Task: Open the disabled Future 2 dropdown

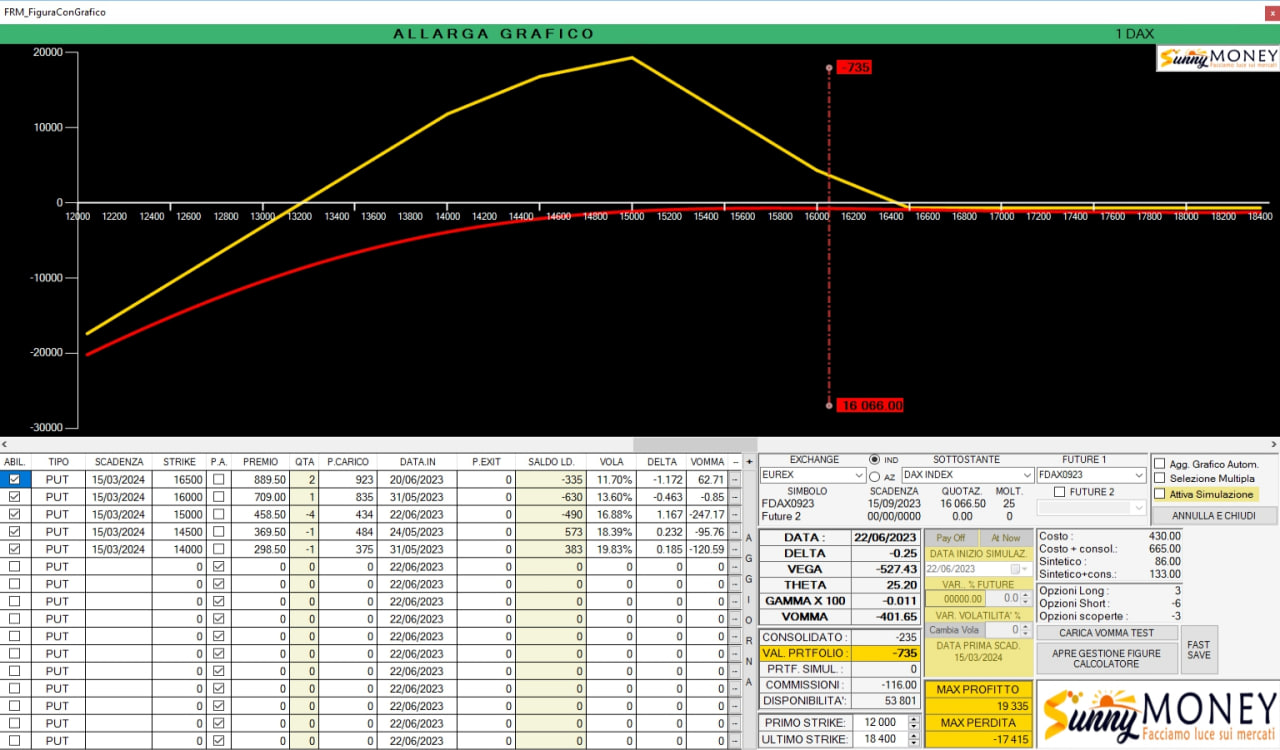Action: [1091, 508]
